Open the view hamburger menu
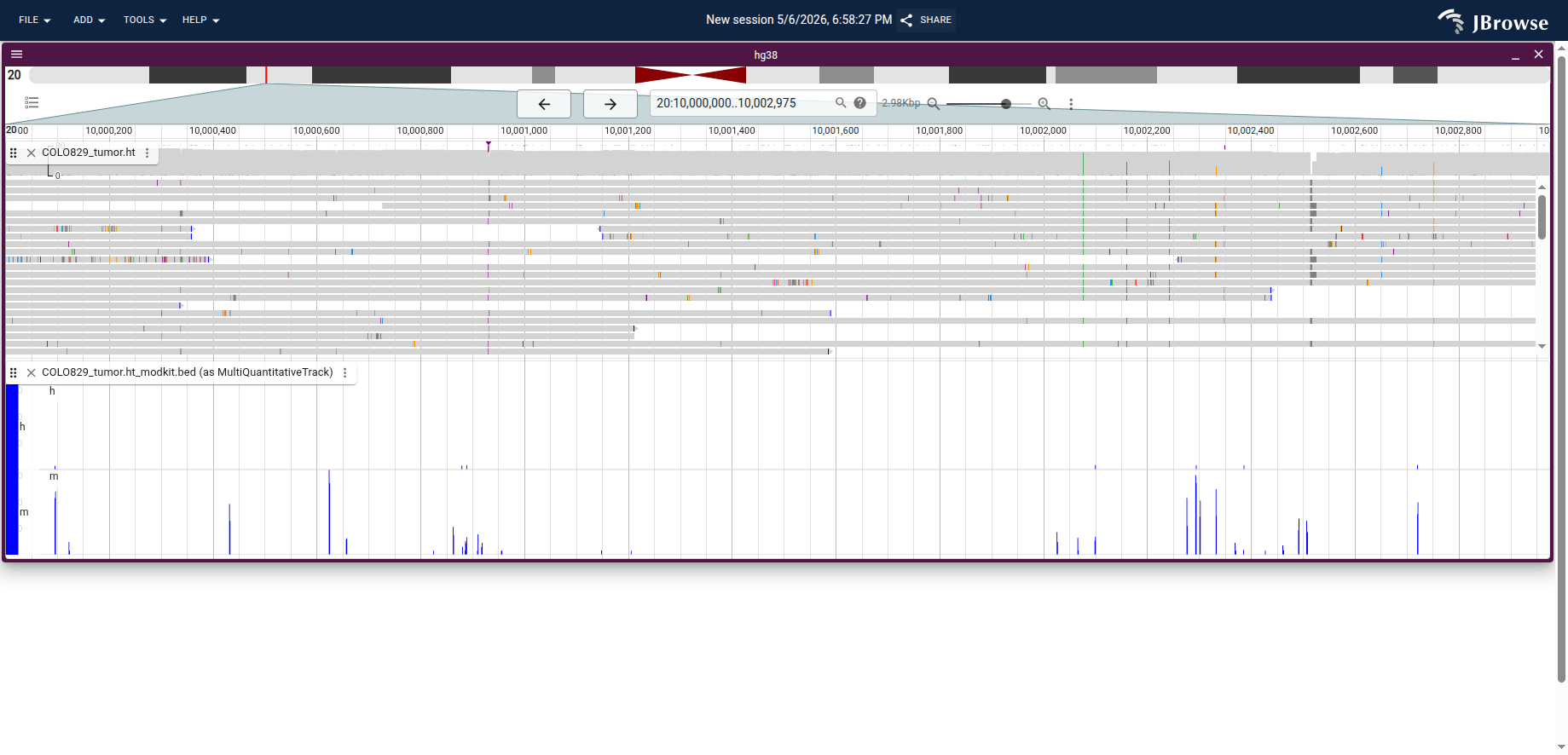Viewport: 1568px width, 755px height. click(x=16, y=54)
